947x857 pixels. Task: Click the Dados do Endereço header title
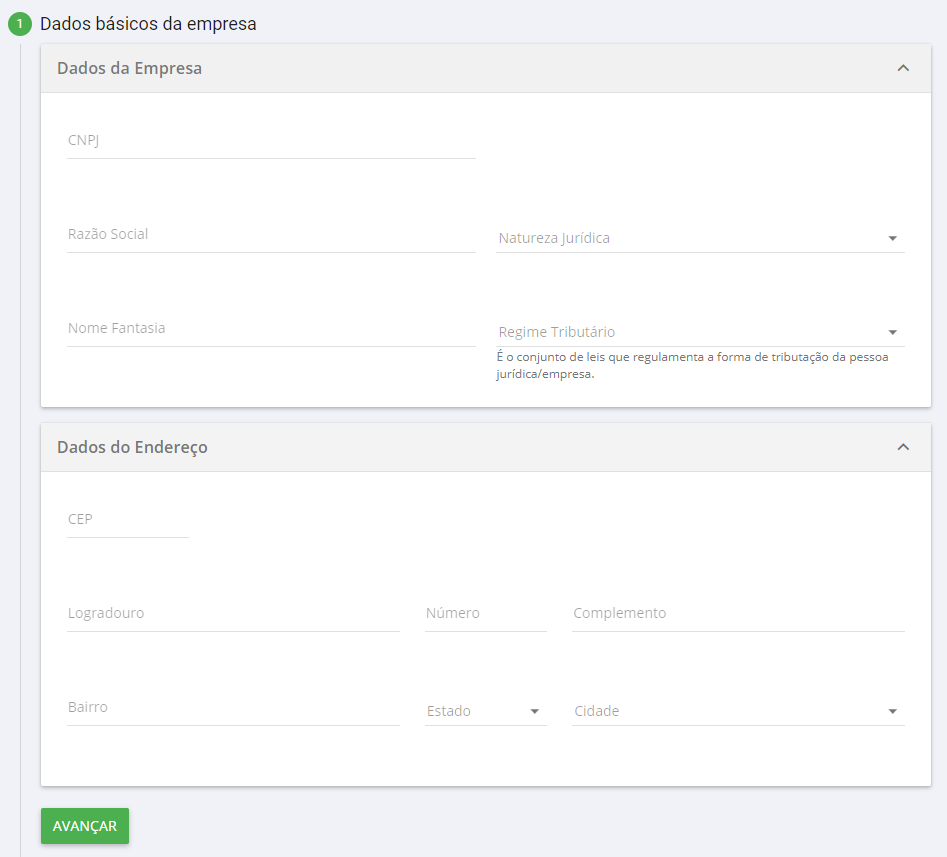pos(133,447)
